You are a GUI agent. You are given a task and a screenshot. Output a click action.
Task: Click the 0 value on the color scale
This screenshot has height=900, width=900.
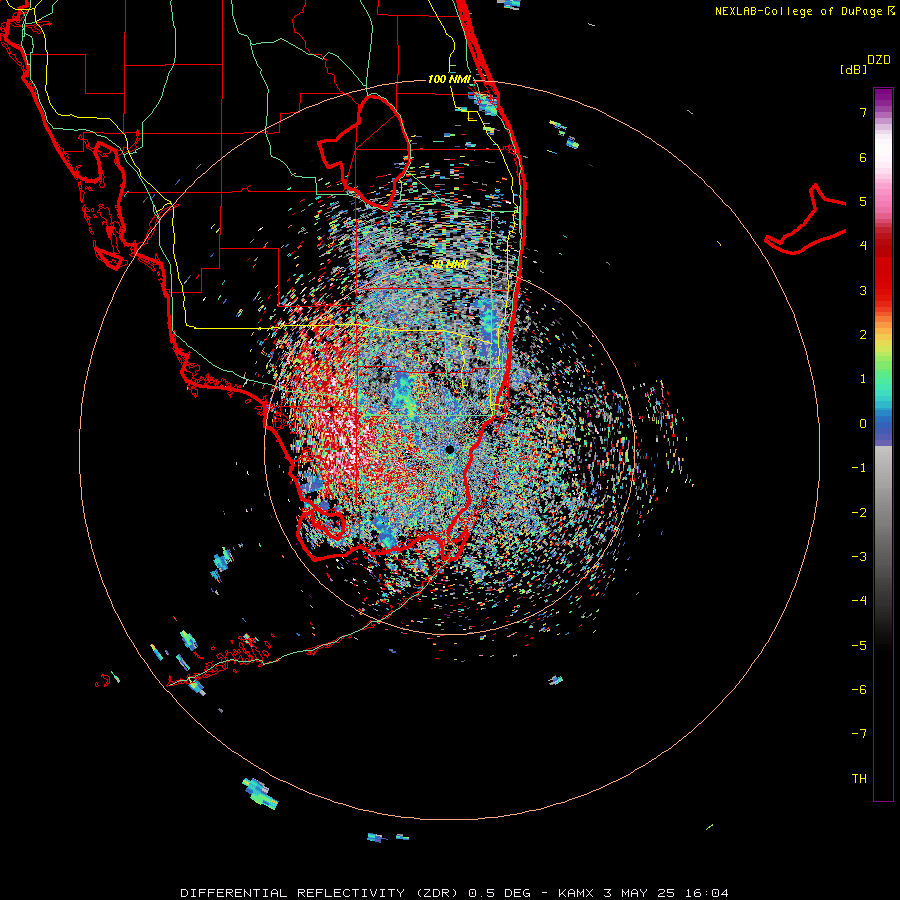click(x=863, y=424)
